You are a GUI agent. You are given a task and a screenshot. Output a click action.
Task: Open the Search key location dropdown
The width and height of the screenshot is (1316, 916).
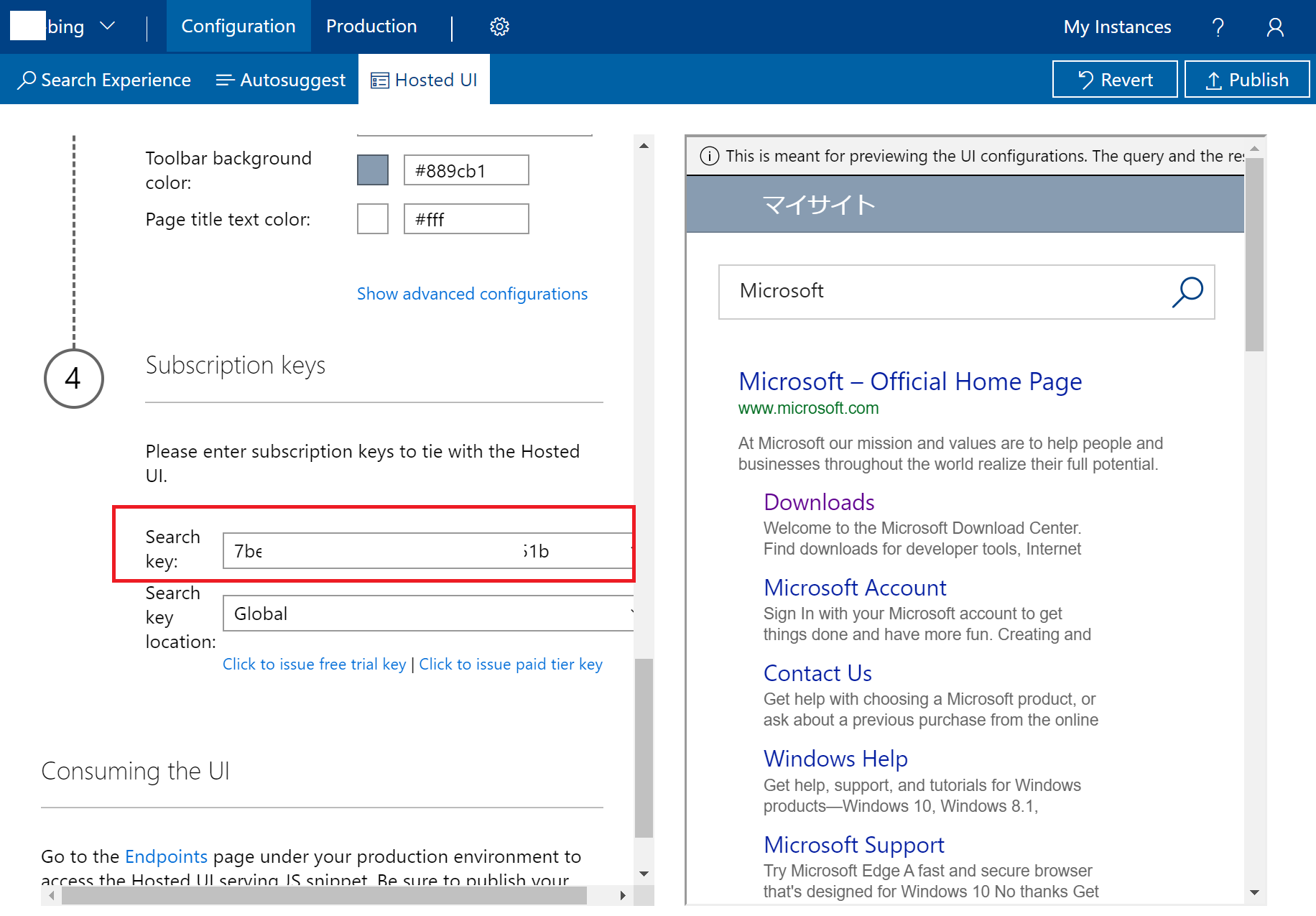tap(428, 613)
